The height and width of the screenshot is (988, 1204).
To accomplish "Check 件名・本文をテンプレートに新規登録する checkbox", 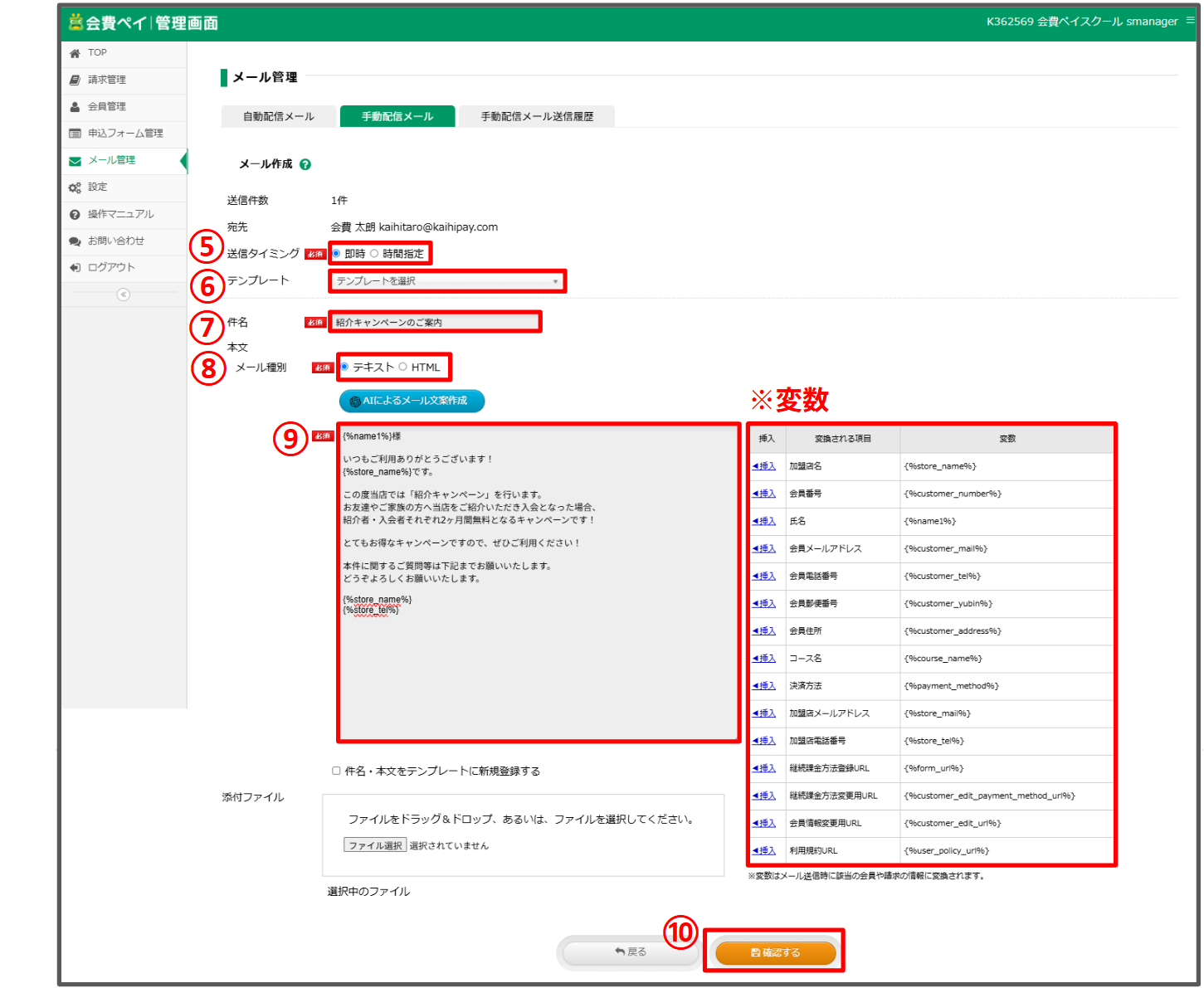I will [x=336, y=771].
